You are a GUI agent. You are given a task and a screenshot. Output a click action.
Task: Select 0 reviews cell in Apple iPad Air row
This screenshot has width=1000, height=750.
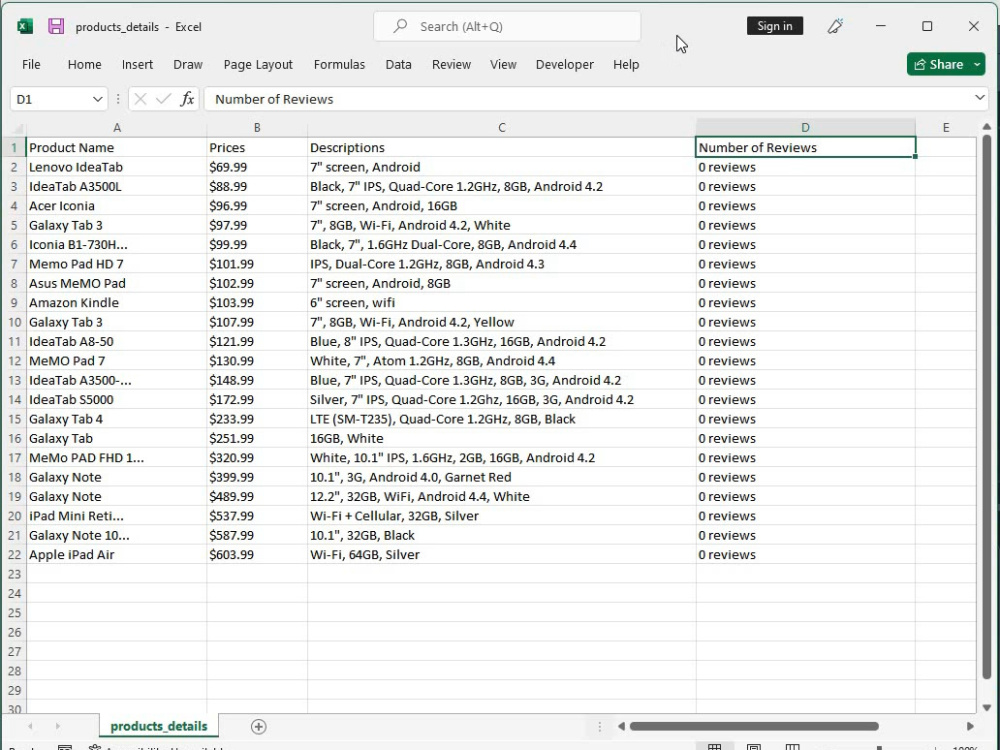coord(805,555)
